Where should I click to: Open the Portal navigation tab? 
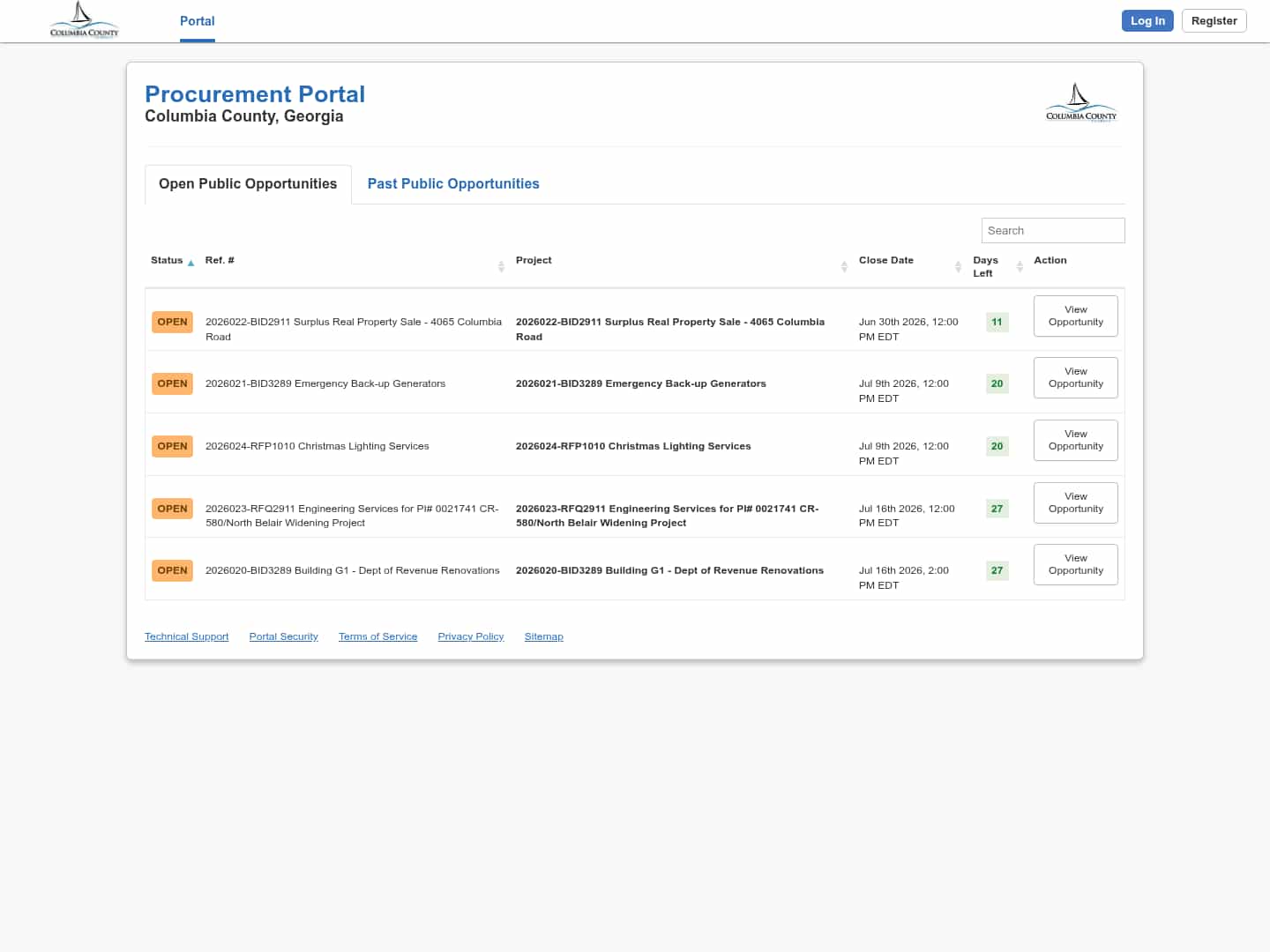pos(198,21)
